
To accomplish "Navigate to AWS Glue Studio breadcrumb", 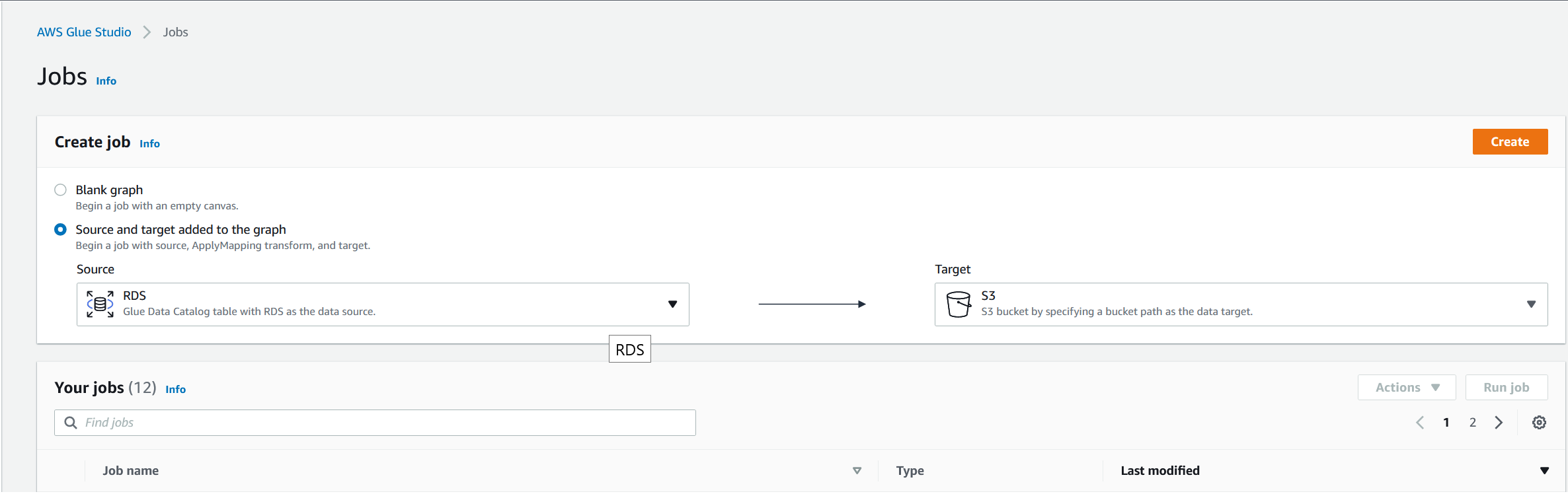I will (x=84, y=32).
